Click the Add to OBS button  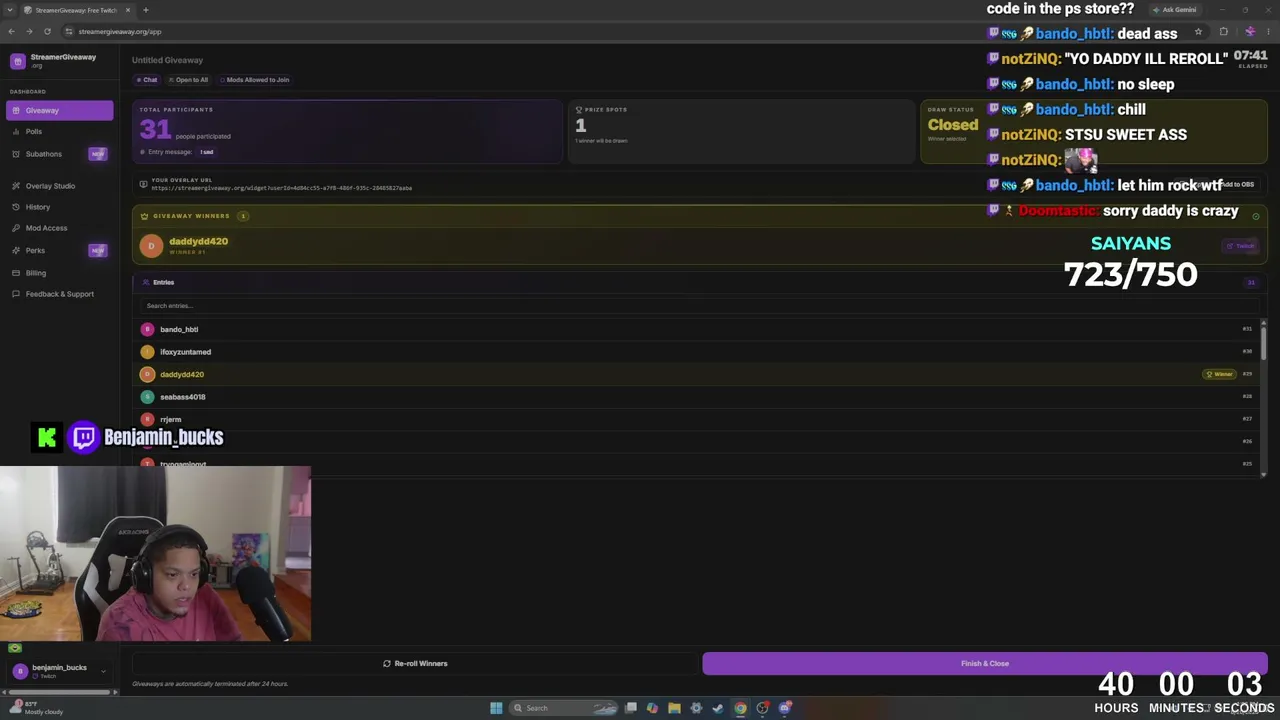1236,185
